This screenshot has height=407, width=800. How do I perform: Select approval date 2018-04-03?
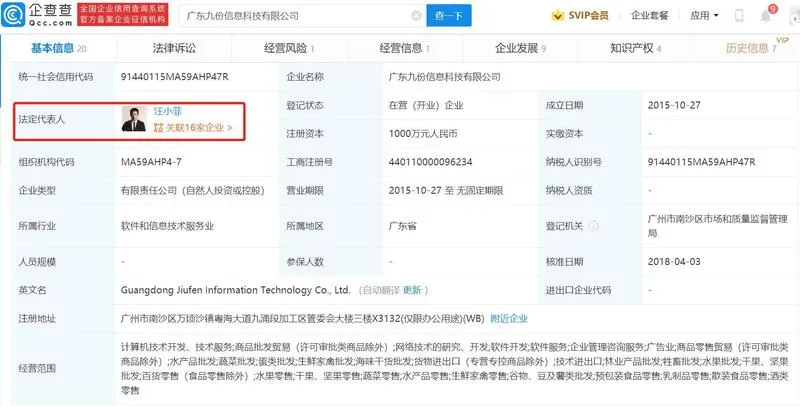pos(674,262)
